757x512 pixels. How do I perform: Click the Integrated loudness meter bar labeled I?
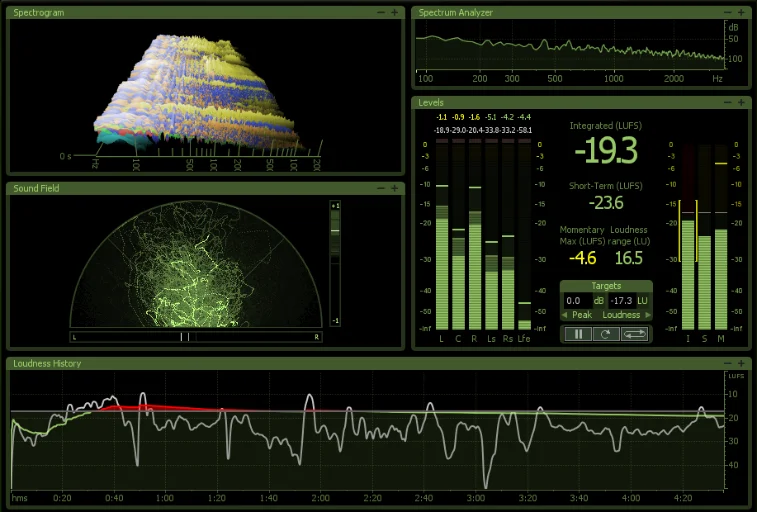click(688, 236)
